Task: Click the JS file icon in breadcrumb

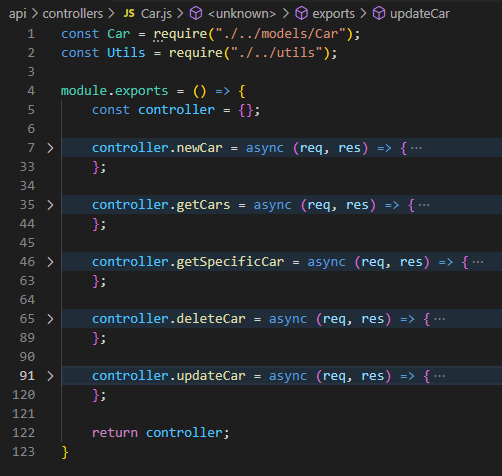Action: 129,13
